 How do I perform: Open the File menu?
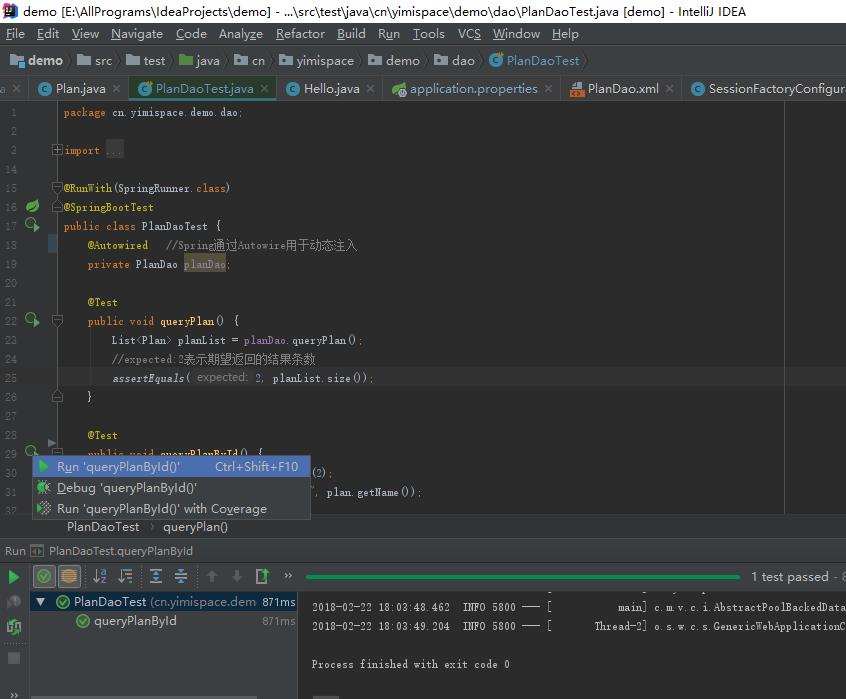16,34
